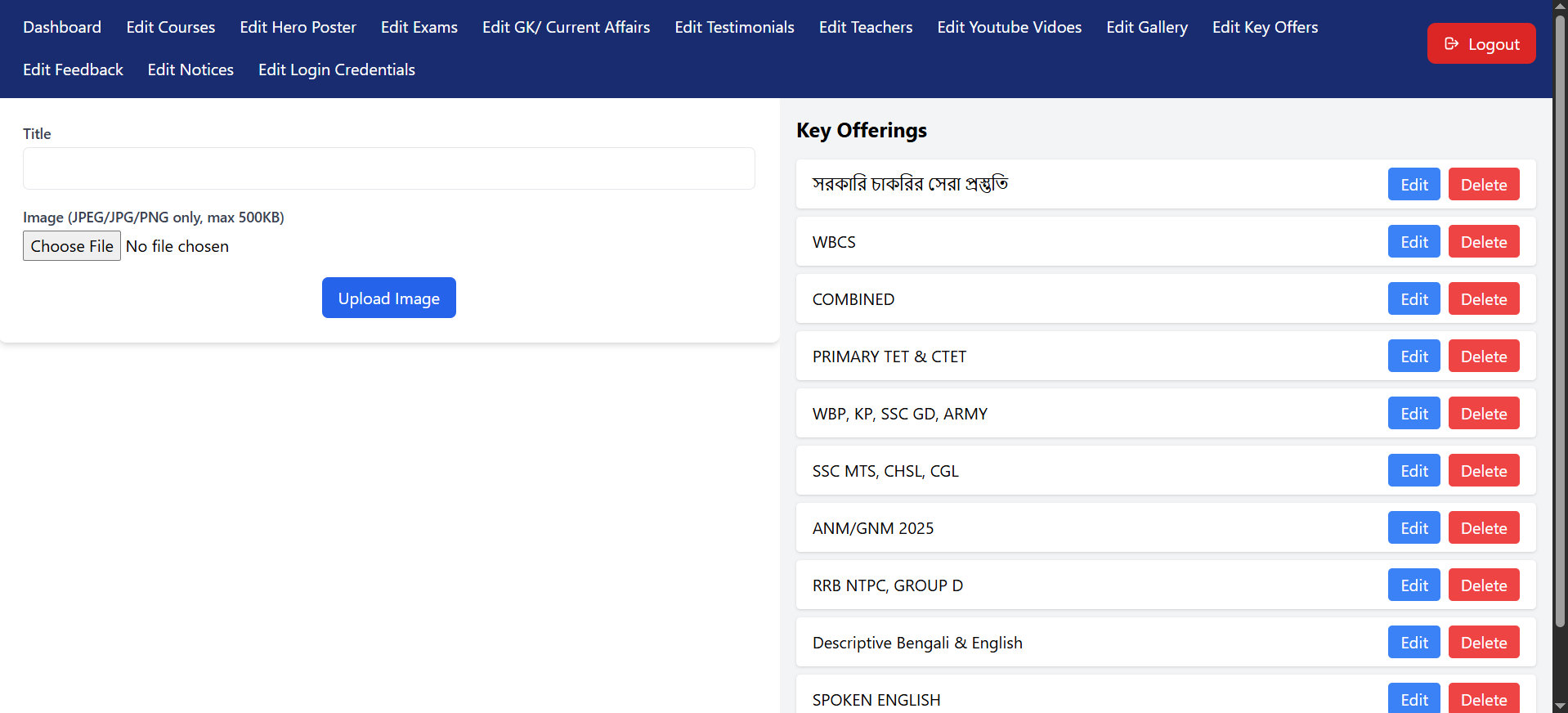Select Edit Key Offers menu item
Image resolution: width=1568 pixels, height=713 pixels.
(1265, 27)
